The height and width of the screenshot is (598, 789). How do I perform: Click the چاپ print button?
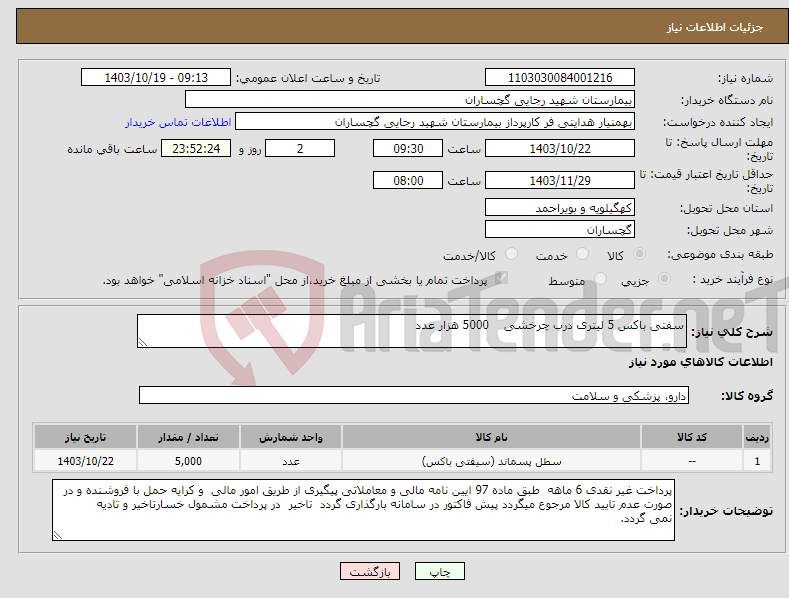tap(440, 571)
